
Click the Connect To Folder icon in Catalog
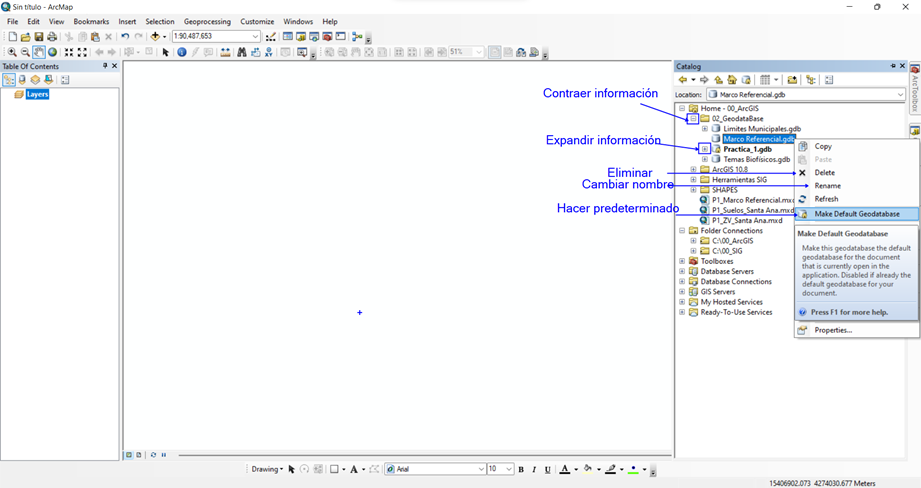click(792, 80)
